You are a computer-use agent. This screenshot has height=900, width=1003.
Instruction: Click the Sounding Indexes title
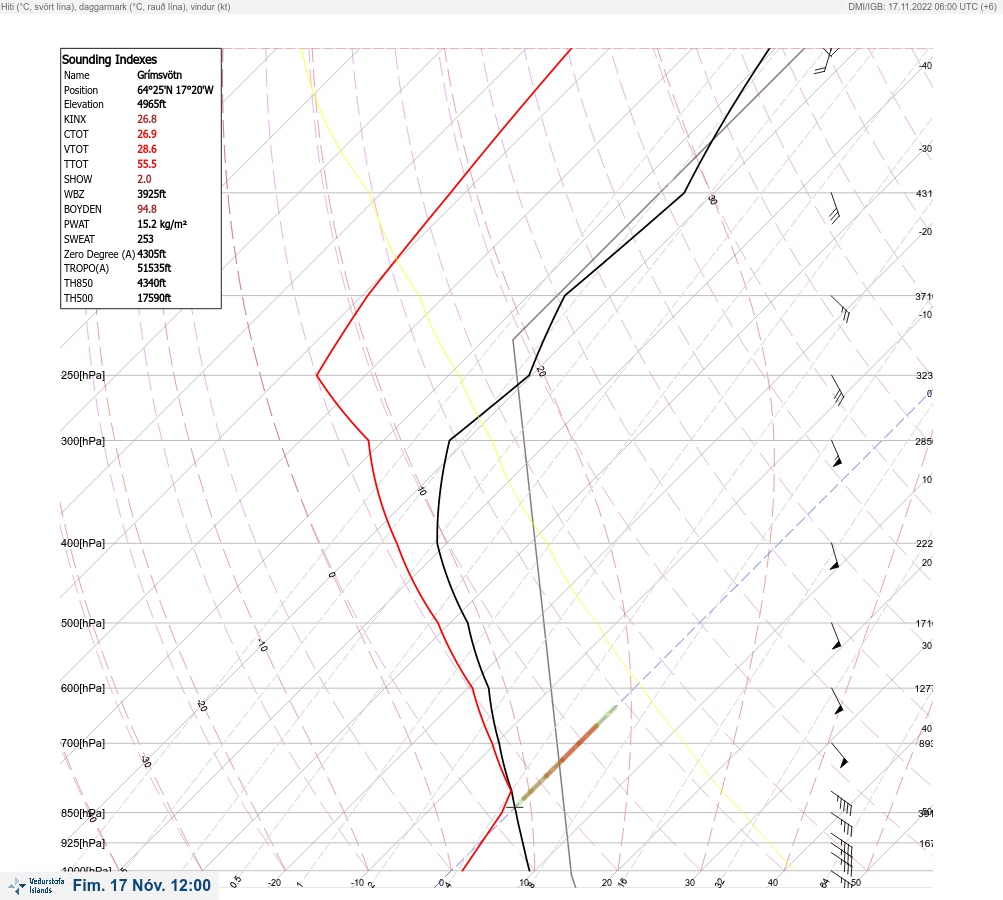[109, 59]
